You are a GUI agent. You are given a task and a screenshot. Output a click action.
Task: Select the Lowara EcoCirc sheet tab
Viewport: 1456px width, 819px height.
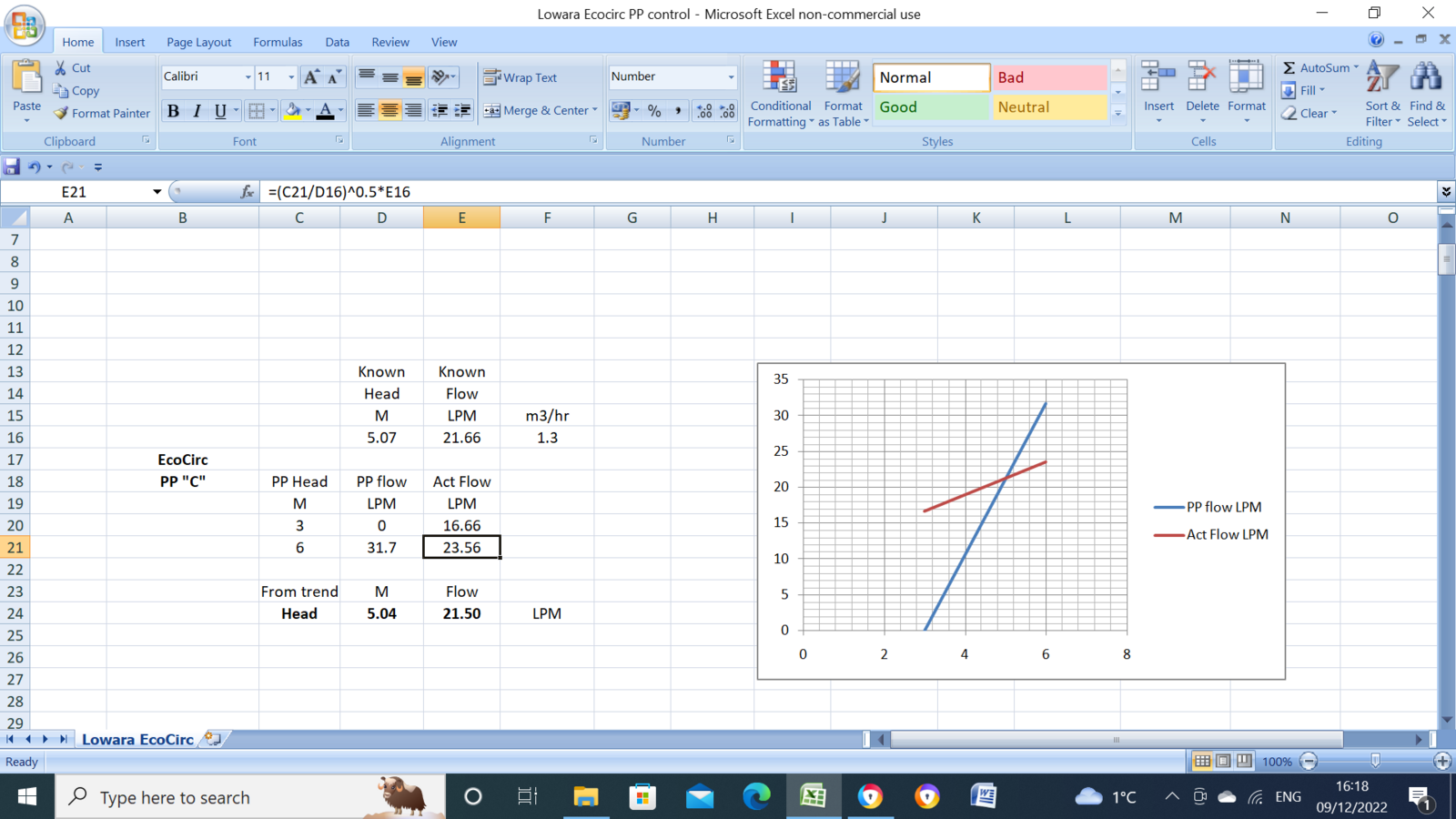pyautogui.click(x=137, y=739)
